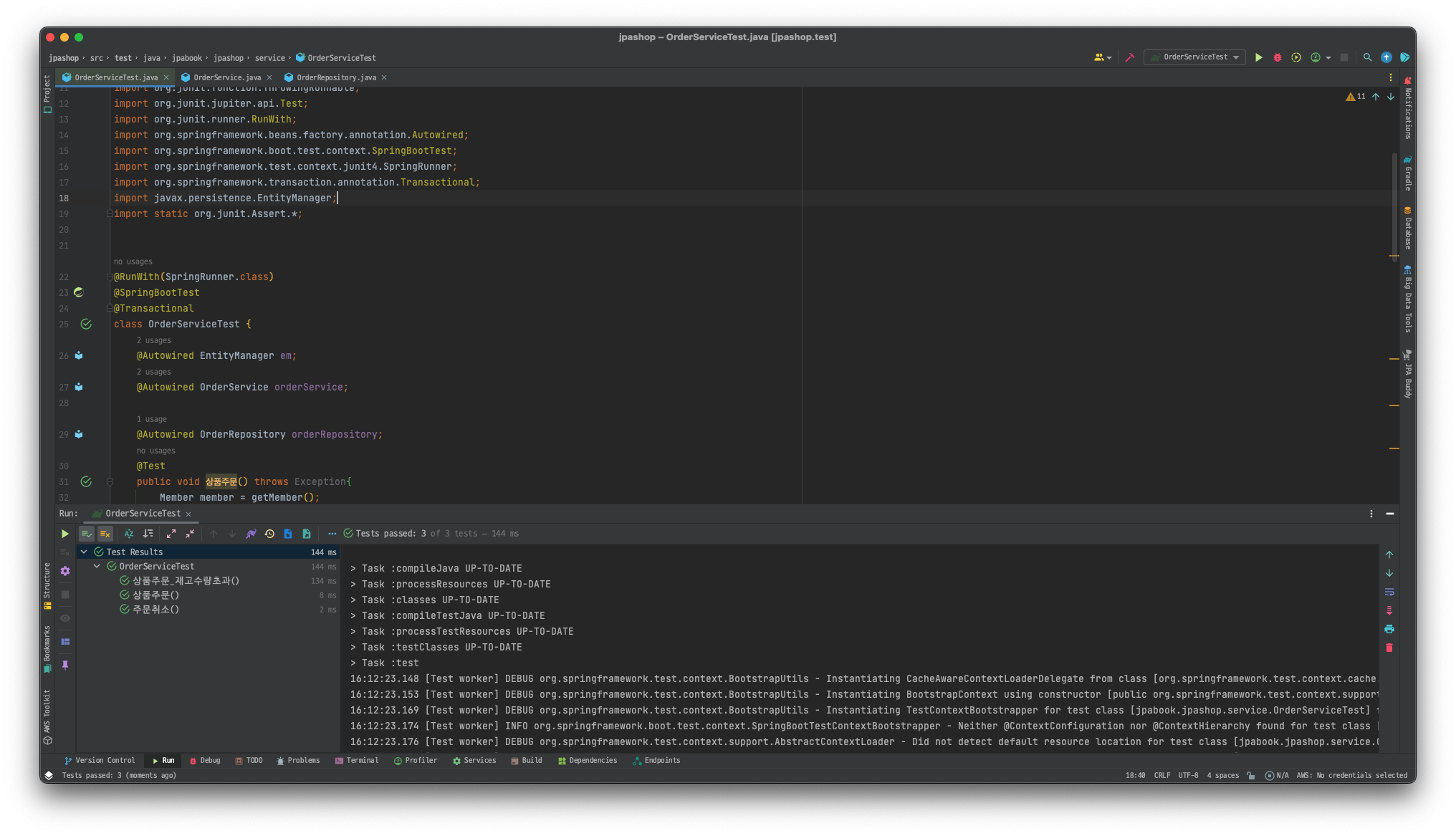Toggle soft-wrap in console
Image resolution: width=1456 pixels, height=836 pixels.
tap(1389, 592)
